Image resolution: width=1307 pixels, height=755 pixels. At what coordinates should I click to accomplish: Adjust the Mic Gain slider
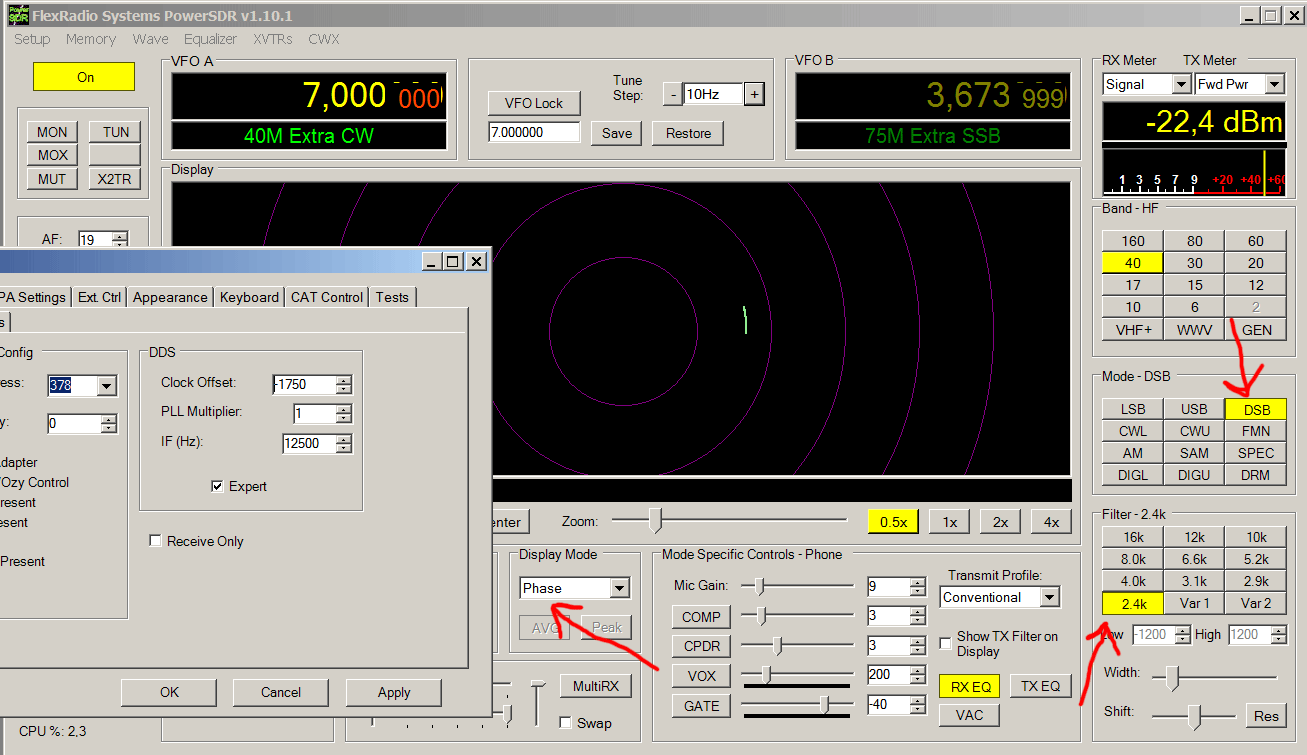(x=760, y=586)
